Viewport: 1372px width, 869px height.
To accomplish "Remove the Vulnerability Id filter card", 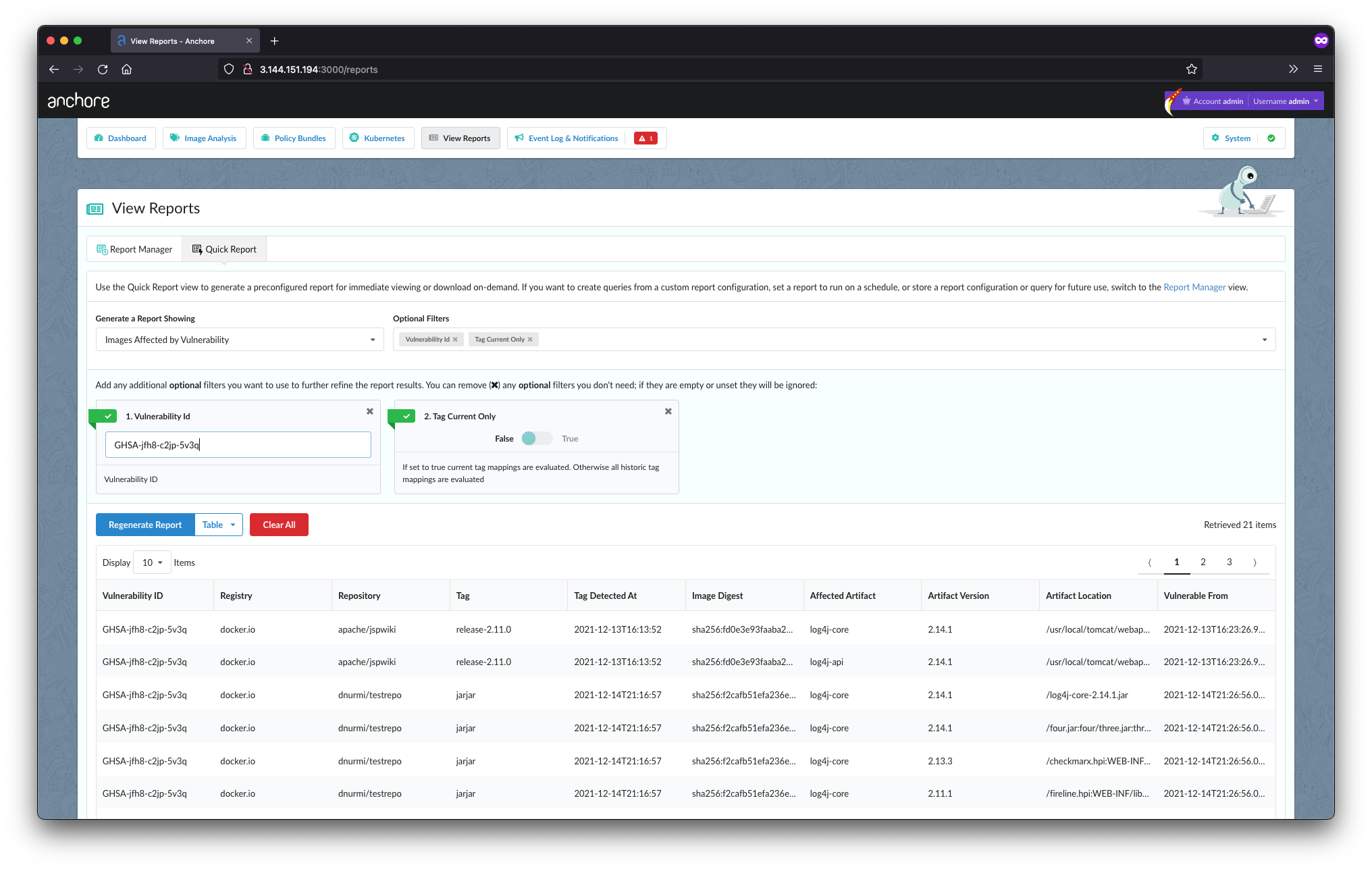I will 369,411.
